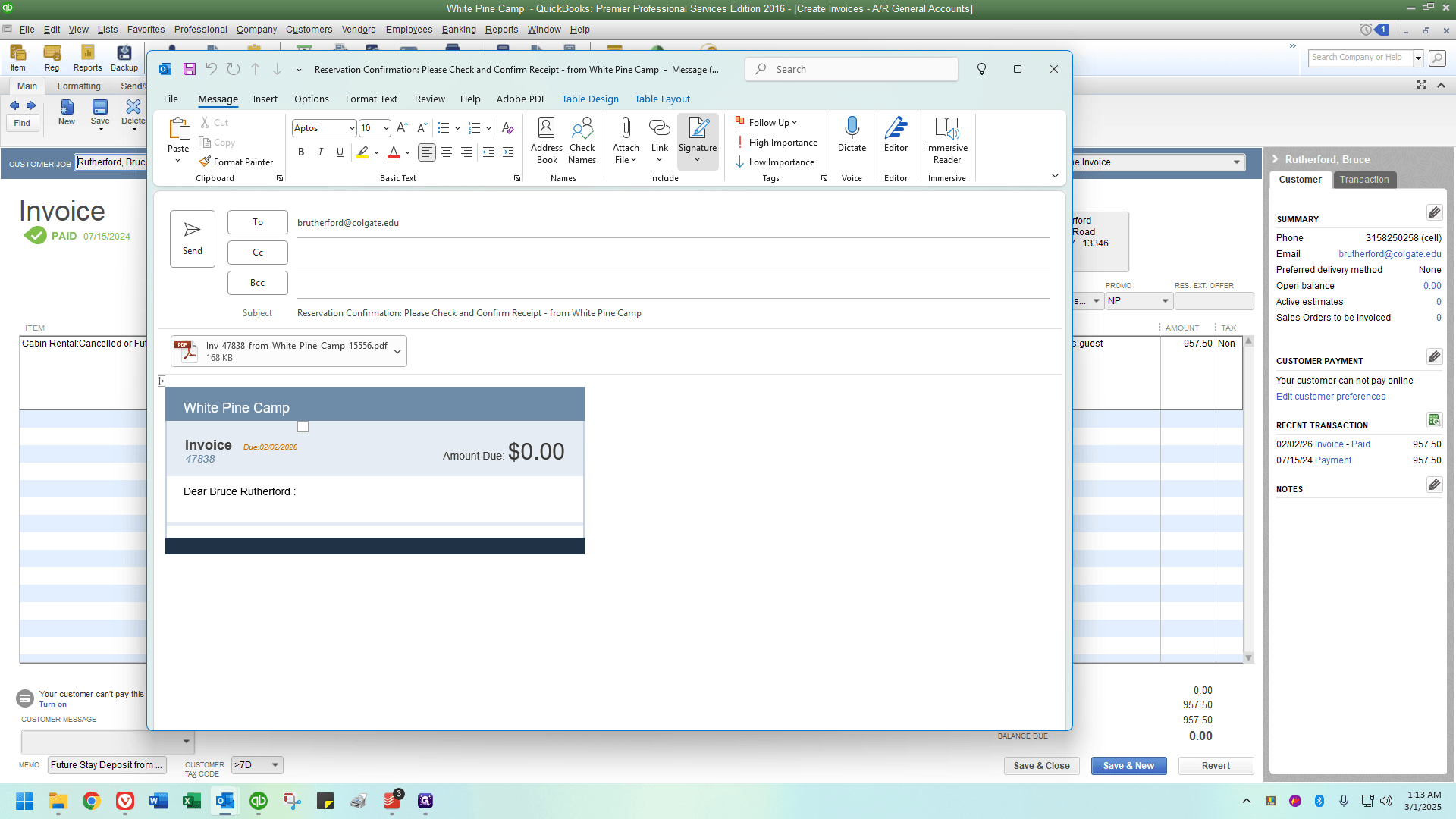Screen dimensions: 1456x819
Task: Click Format Painter
Action: [x=236, y=162]
